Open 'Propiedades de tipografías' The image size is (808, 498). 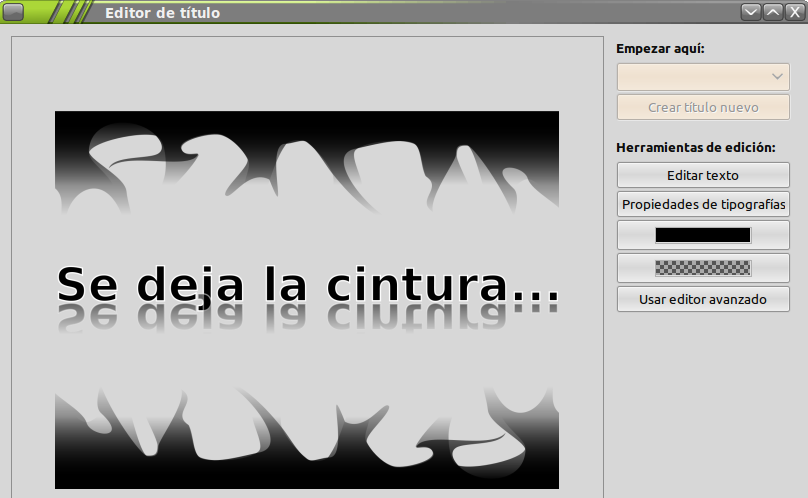[x=703, y=204]
